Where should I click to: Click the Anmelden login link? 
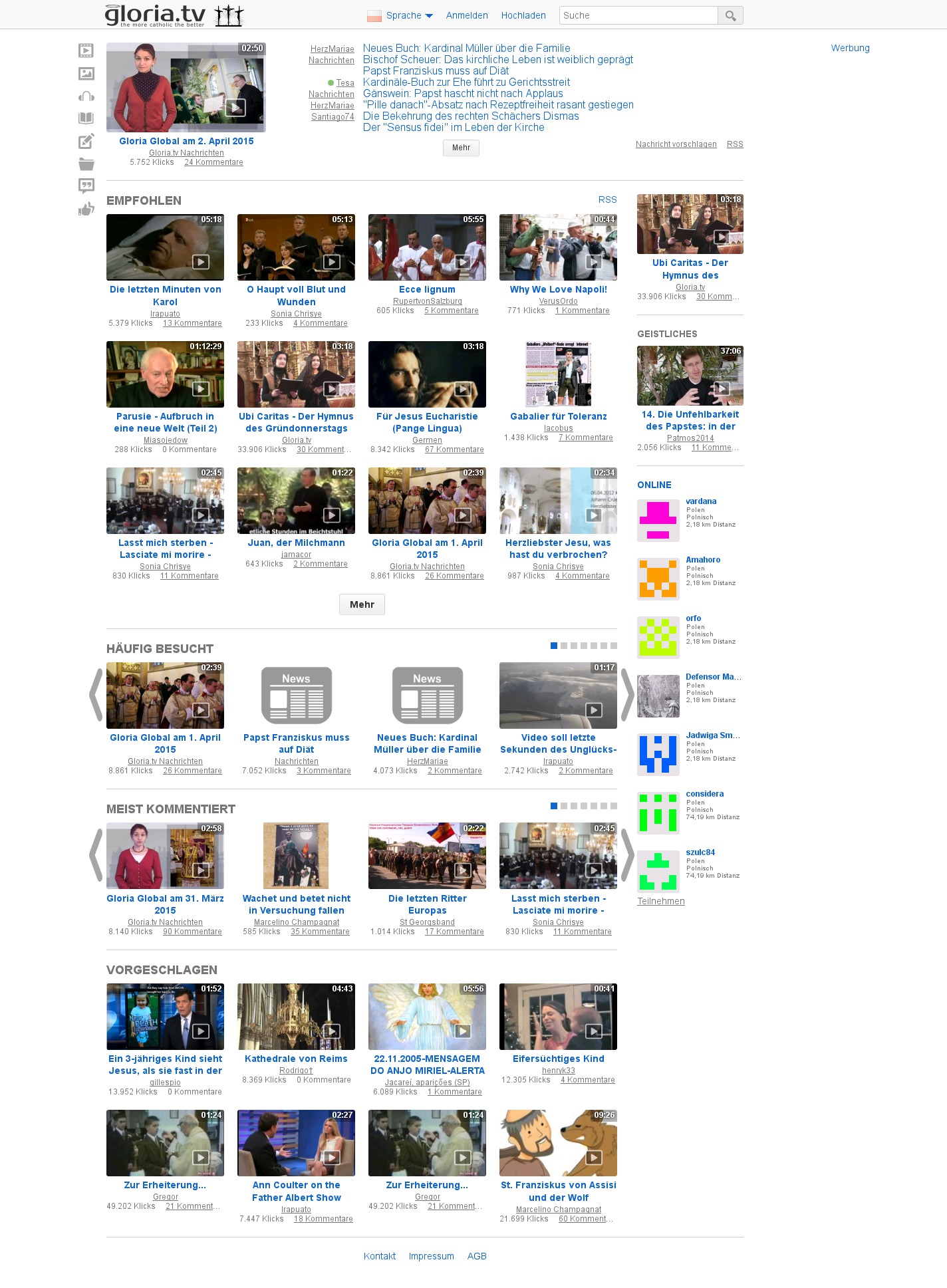467,16
